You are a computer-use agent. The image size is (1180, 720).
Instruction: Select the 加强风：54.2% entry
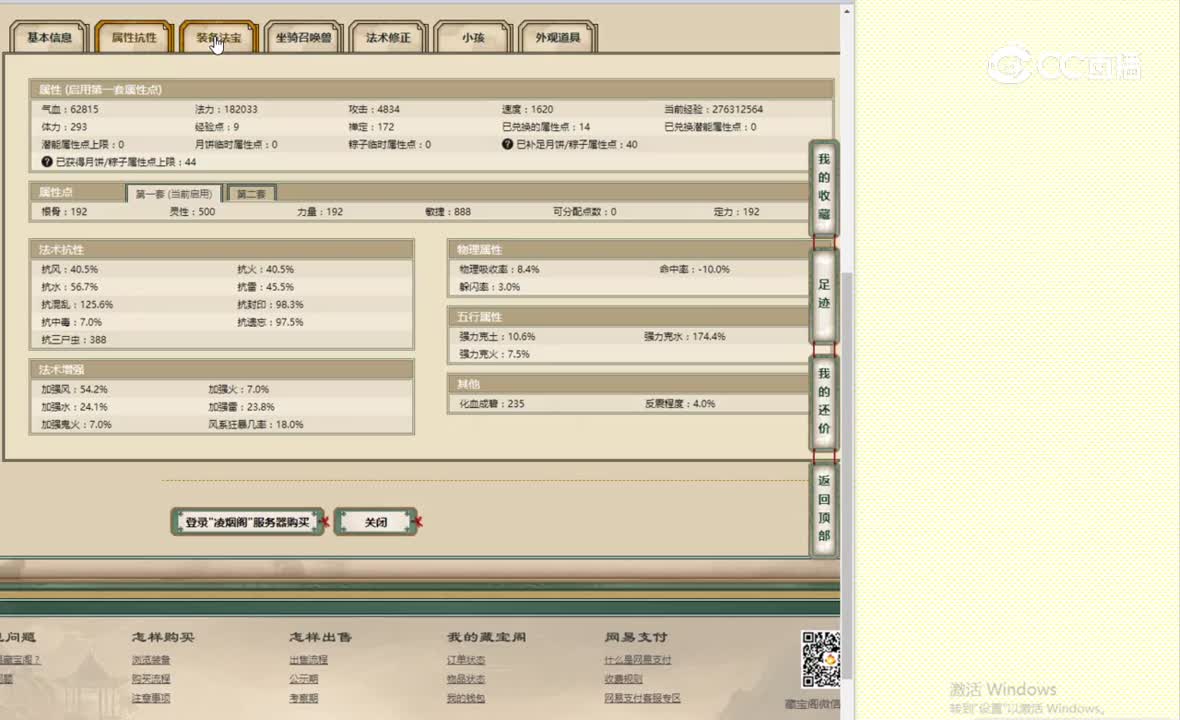(75, 389)
